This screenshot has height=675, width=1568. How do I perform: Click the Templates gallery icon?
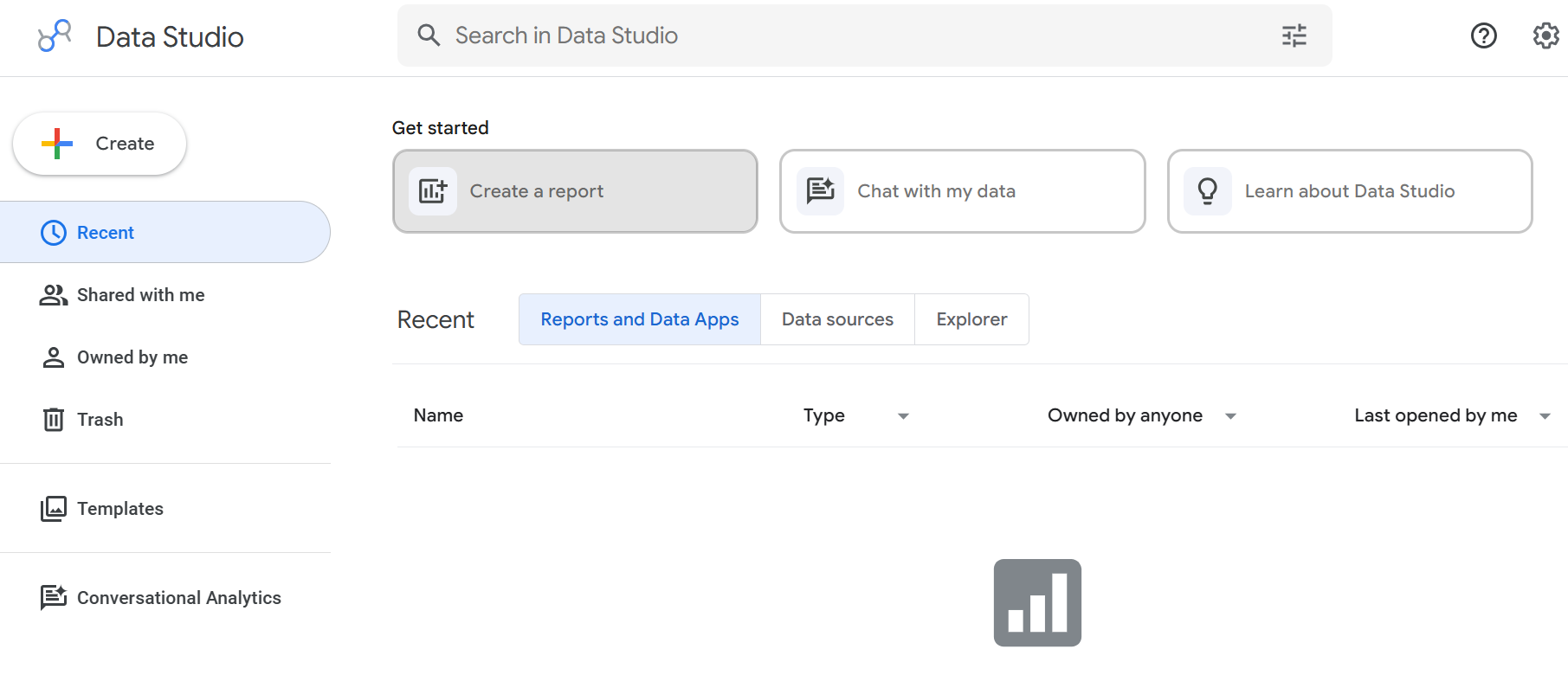(x=54, y=509)
